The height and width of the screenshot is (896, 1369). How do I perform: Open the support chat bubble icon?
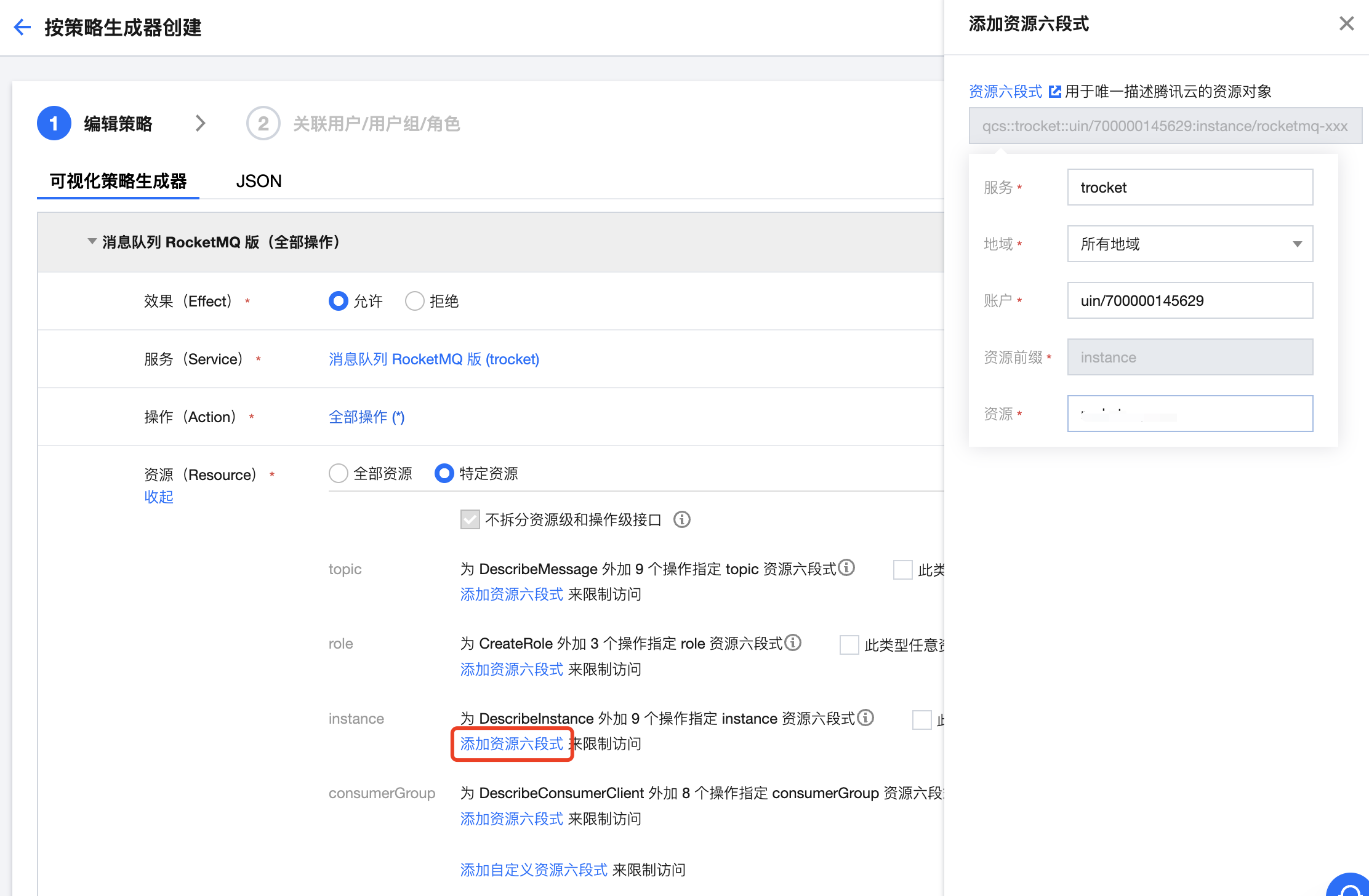1351,886
